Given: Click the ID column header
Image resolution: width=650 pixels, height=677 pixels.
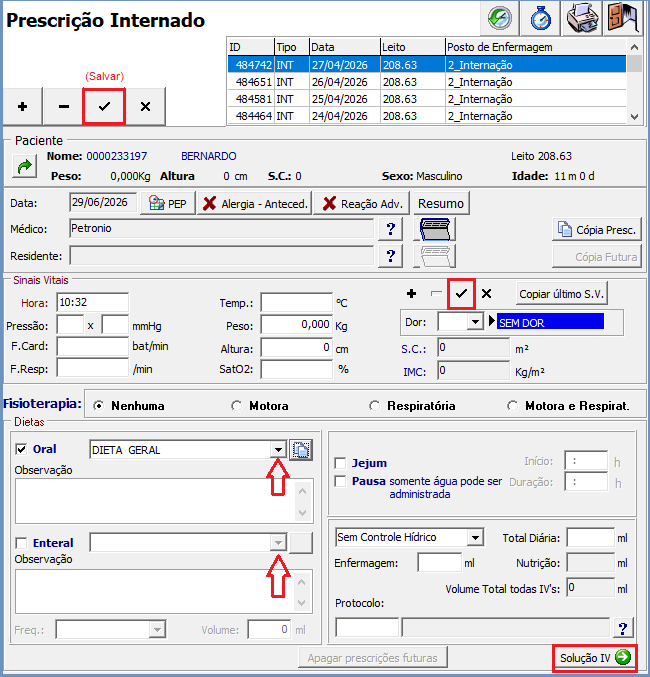Looking at the screenshot, I should click(x=250, y=47).
